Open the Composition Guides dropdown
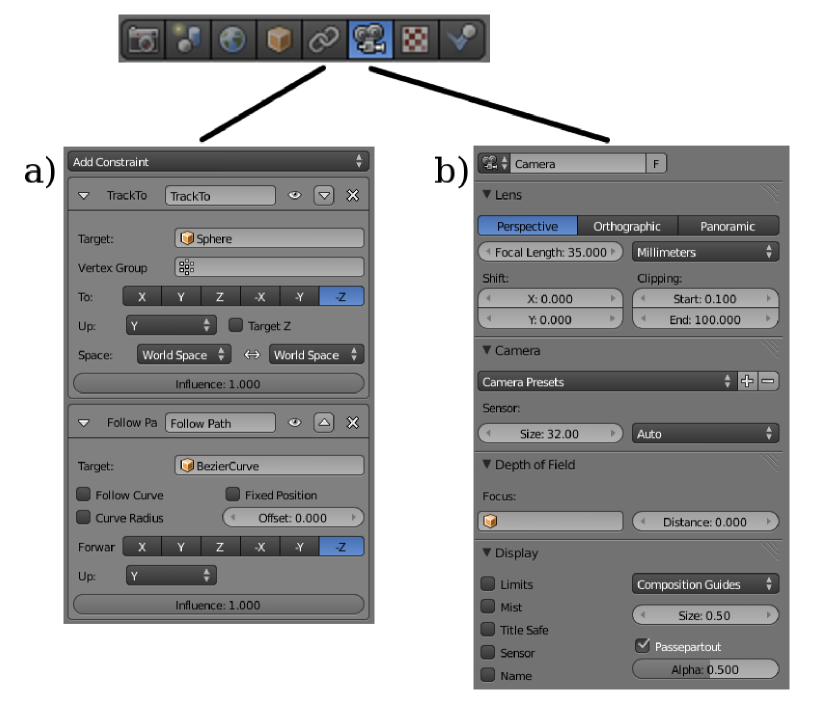Image resolution: width=830 pixels, height=727 pixels. click(x=706, y=584)
